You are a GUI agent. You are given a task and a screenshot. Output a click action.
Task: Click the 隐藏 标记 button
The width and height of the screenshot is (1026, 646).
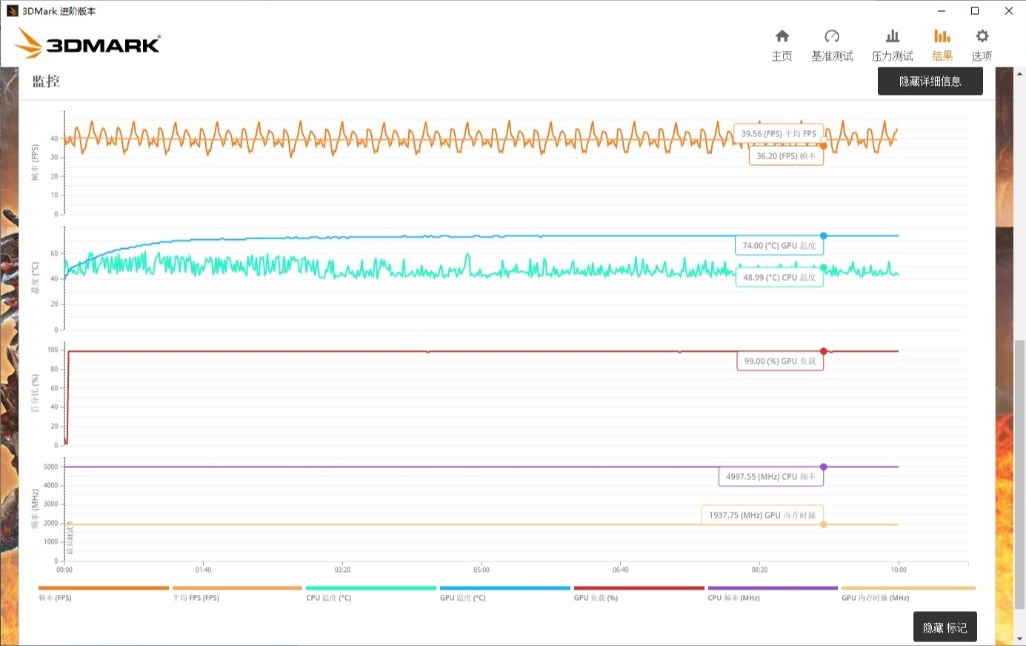click(945, 627)
